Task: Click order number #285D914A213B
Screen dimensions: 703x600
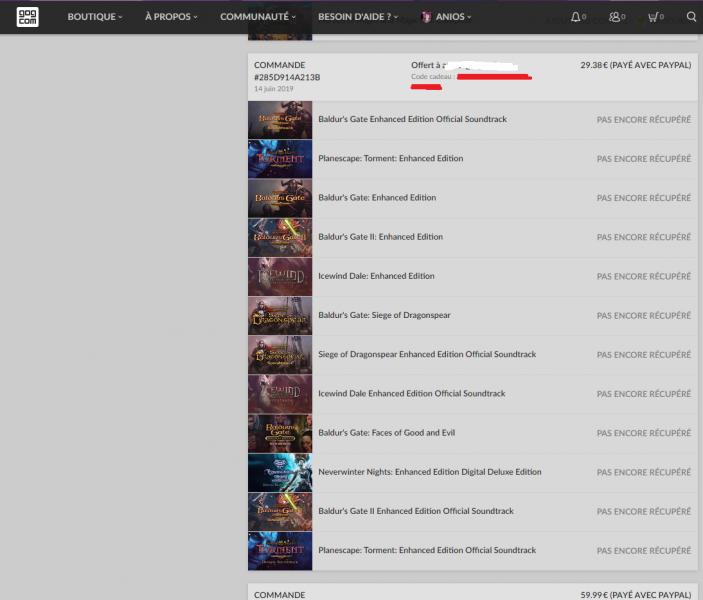Action: point(287,77)
